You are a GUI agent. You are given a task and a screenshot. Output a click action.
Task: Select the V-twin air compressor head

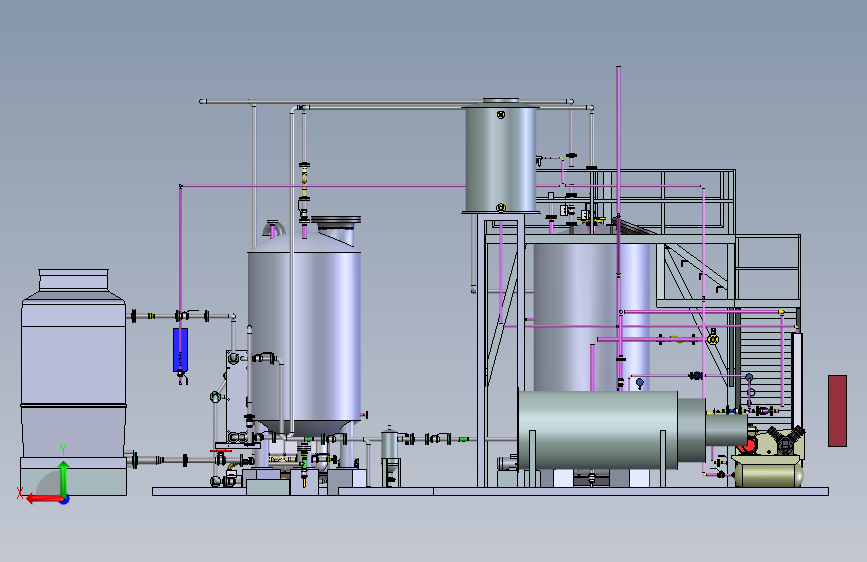coord(785,439)
